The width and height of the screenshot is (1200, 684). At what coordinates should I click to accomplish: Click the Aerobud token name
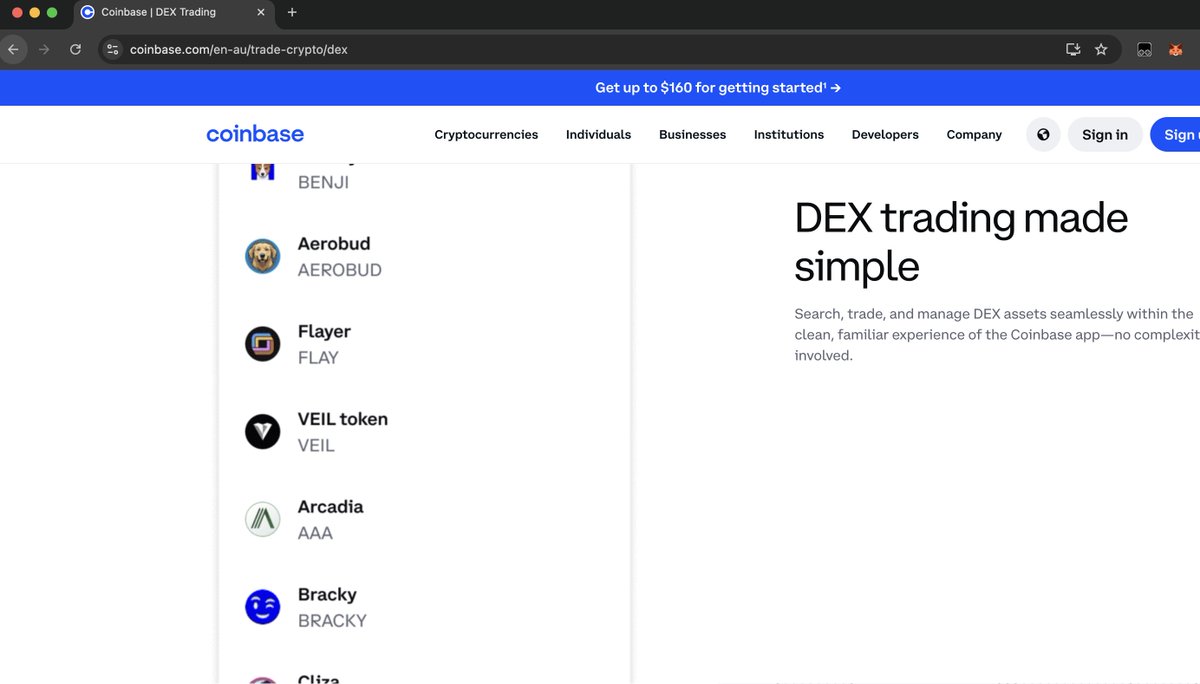click(334, 244)
